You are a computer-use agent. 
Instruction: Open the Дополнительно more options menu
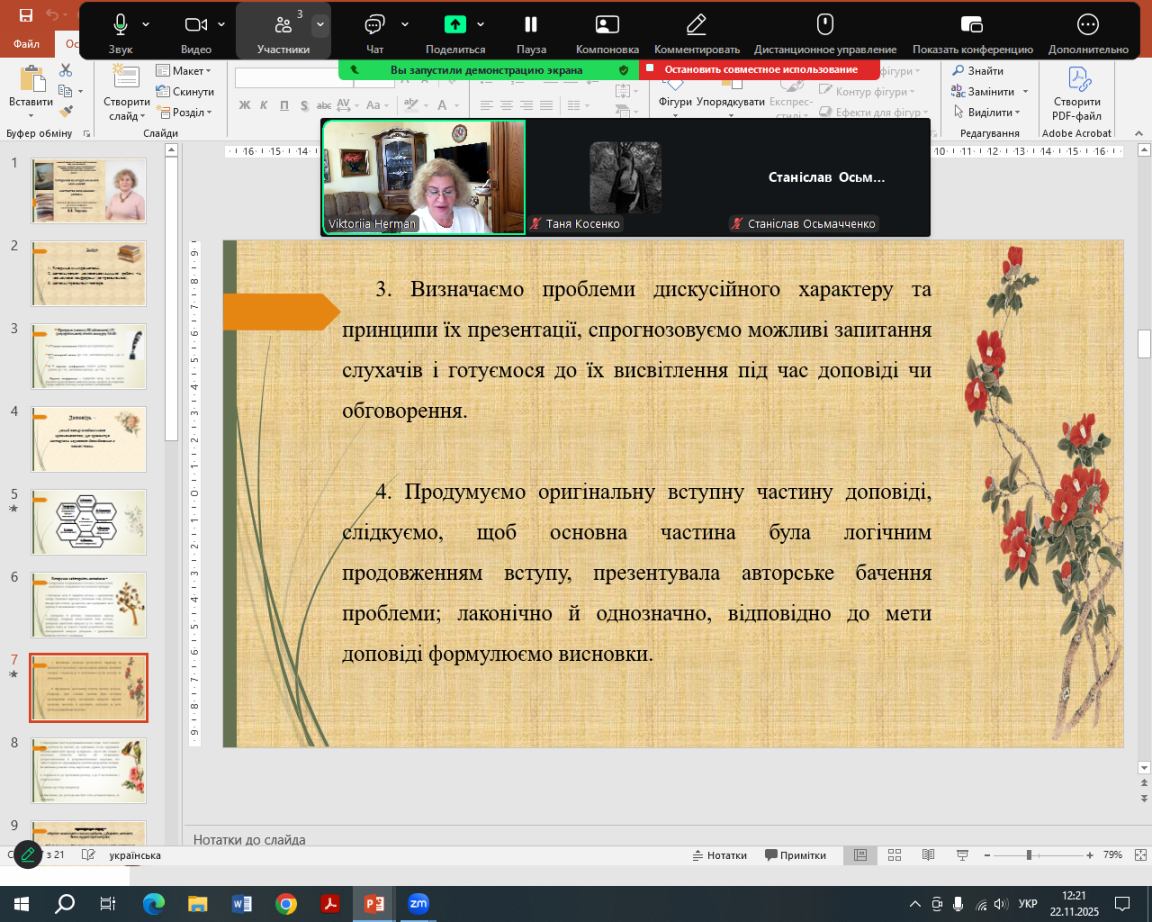(x=1088, y=25)
